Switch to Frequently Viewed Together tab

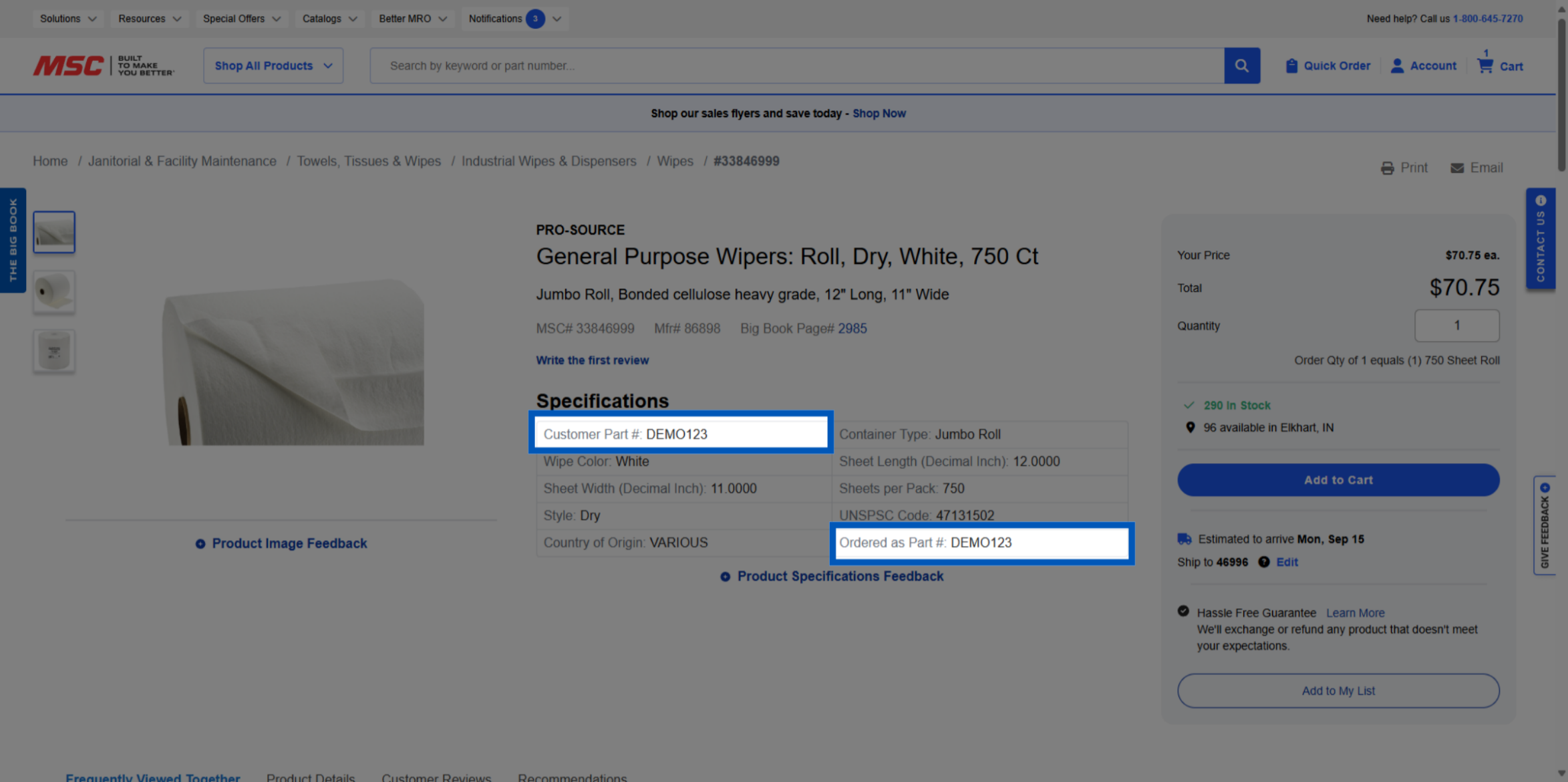coord(152,777)
